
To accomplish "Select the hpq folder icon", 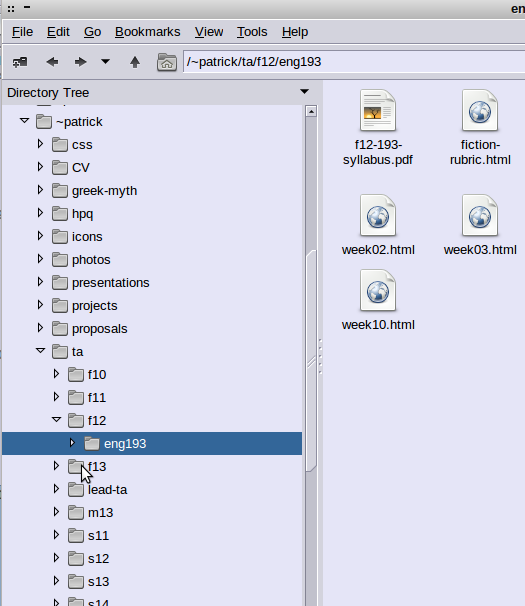I will (60, 213).
